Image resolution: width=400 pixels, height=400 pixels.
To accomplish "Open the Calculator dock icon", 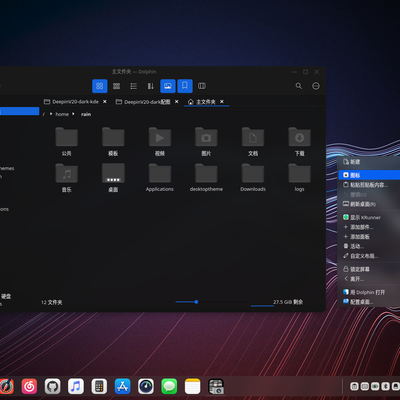I will pos(99,386).
